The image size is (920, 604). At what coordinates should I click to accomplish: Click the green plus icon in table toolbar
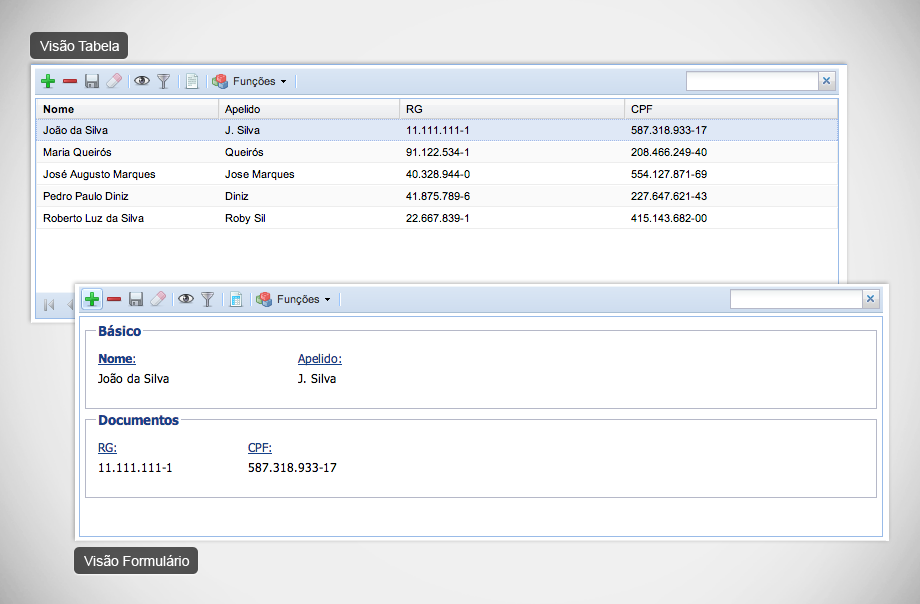pos(48,81)
